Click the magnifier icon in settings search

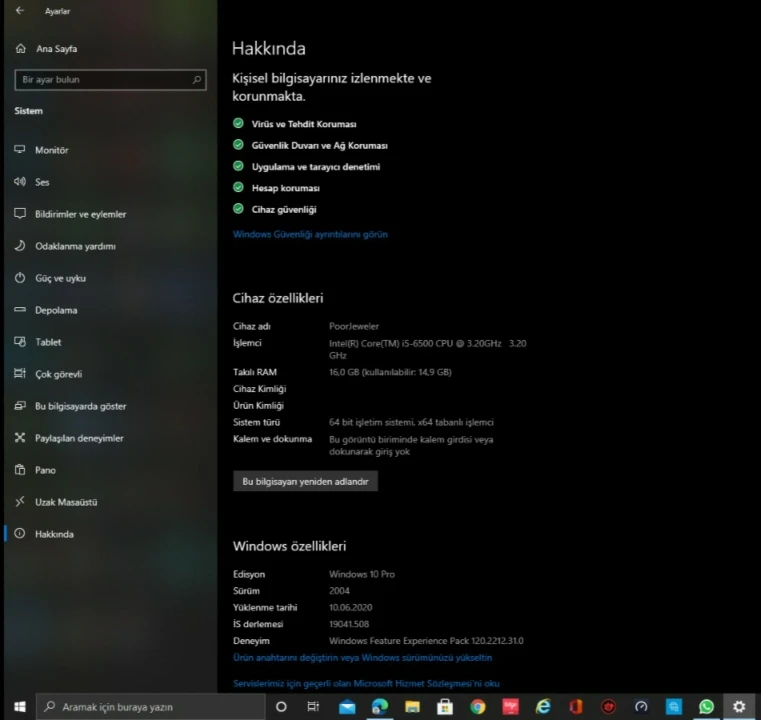coord(197,80)
